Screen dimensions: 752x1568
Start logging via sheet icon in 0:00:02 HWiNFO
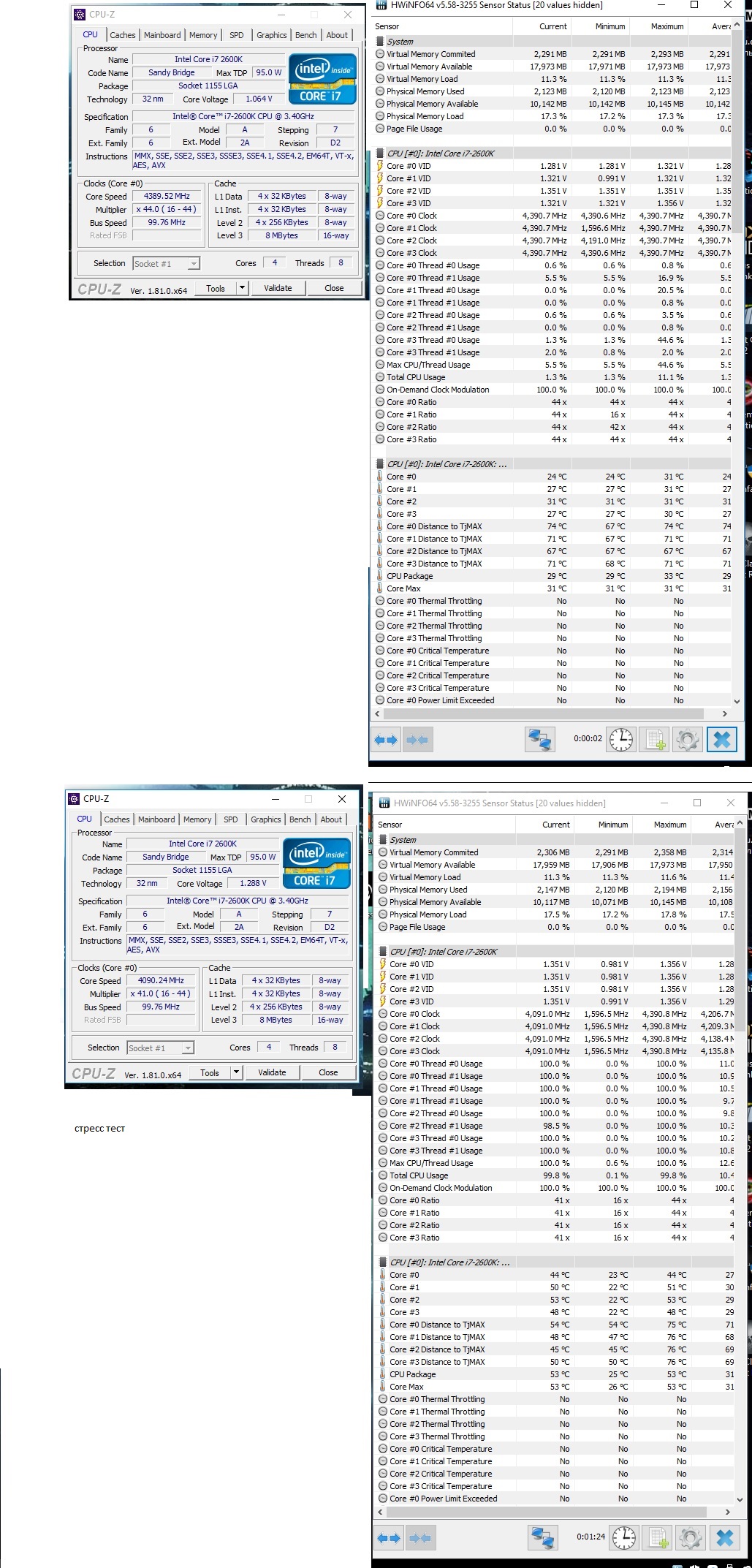coord(654,740)
